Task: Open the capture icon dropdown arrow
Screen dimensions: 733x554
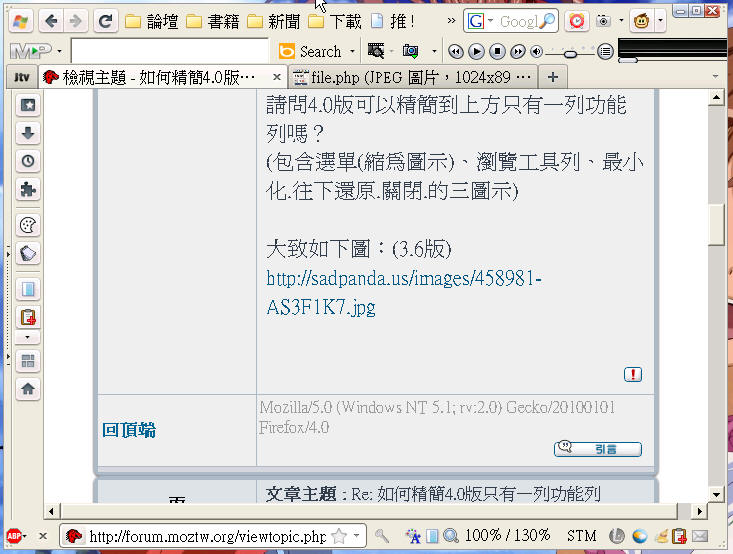Action: [x=434, y=51]
